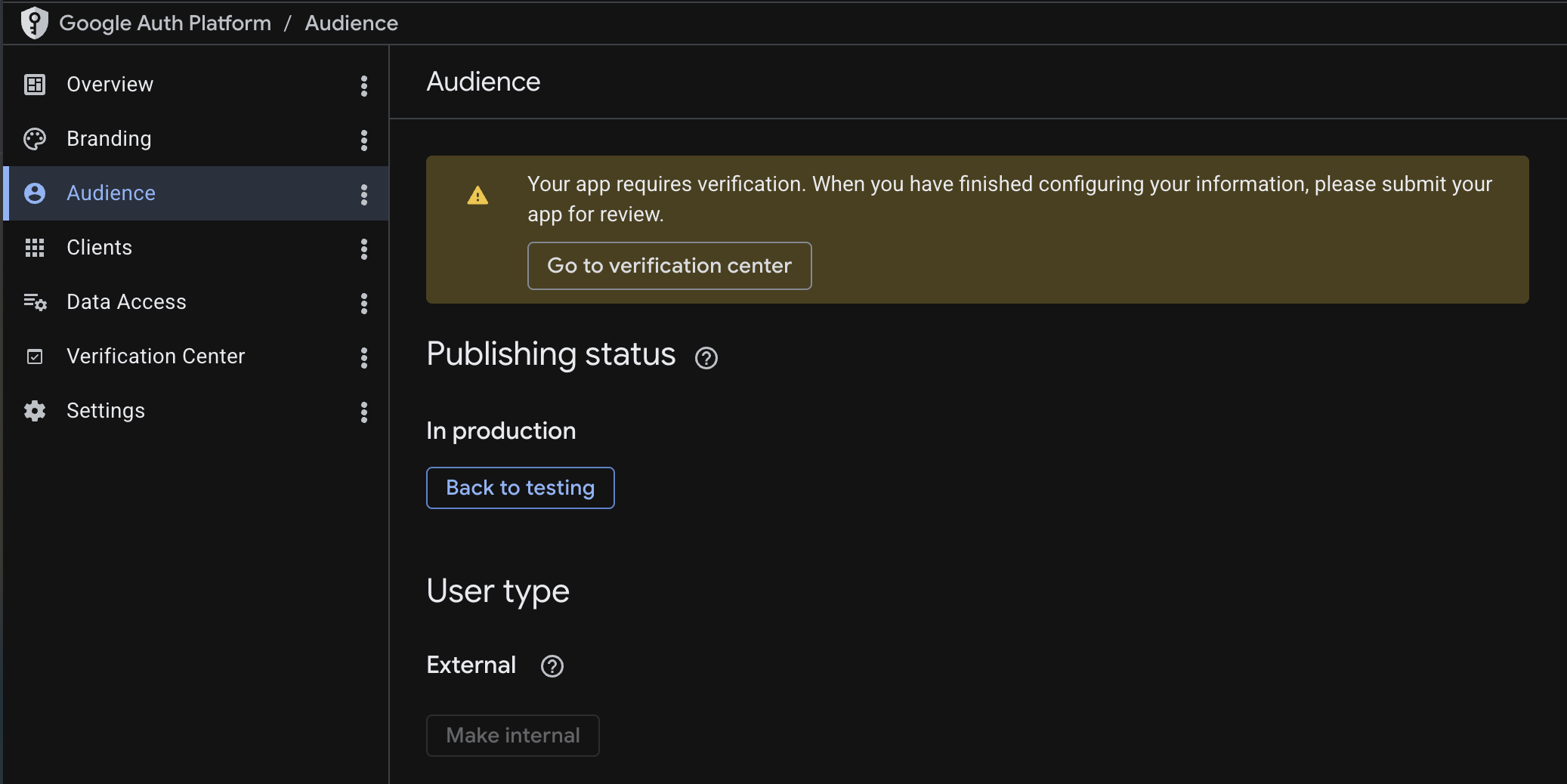
Task: Click the Audience person icon
Action: pos(35,193)
